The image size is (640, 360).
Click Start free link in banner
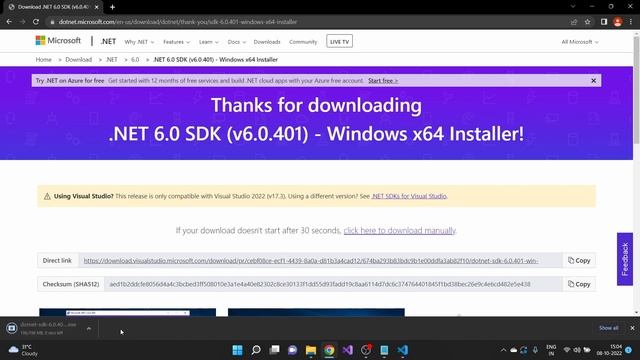(x=383, y=81)
